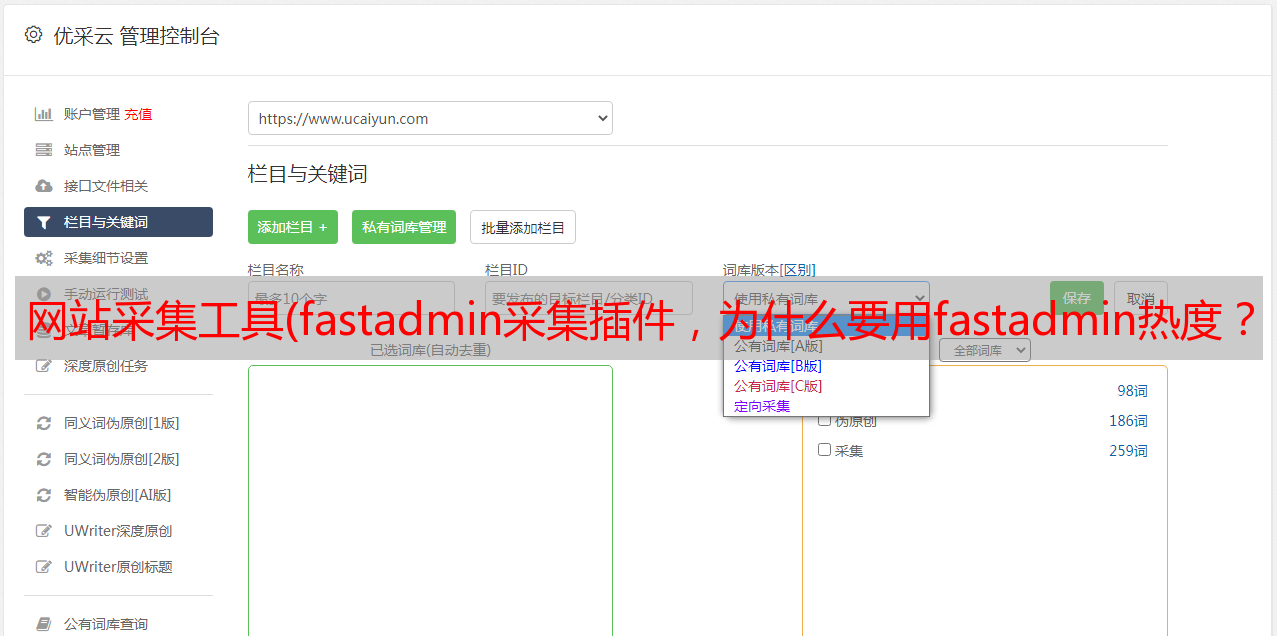Click the 保存 button
Image resolution: width=1277 pixels, height=636 pixels.
(x=1077, y=298)
